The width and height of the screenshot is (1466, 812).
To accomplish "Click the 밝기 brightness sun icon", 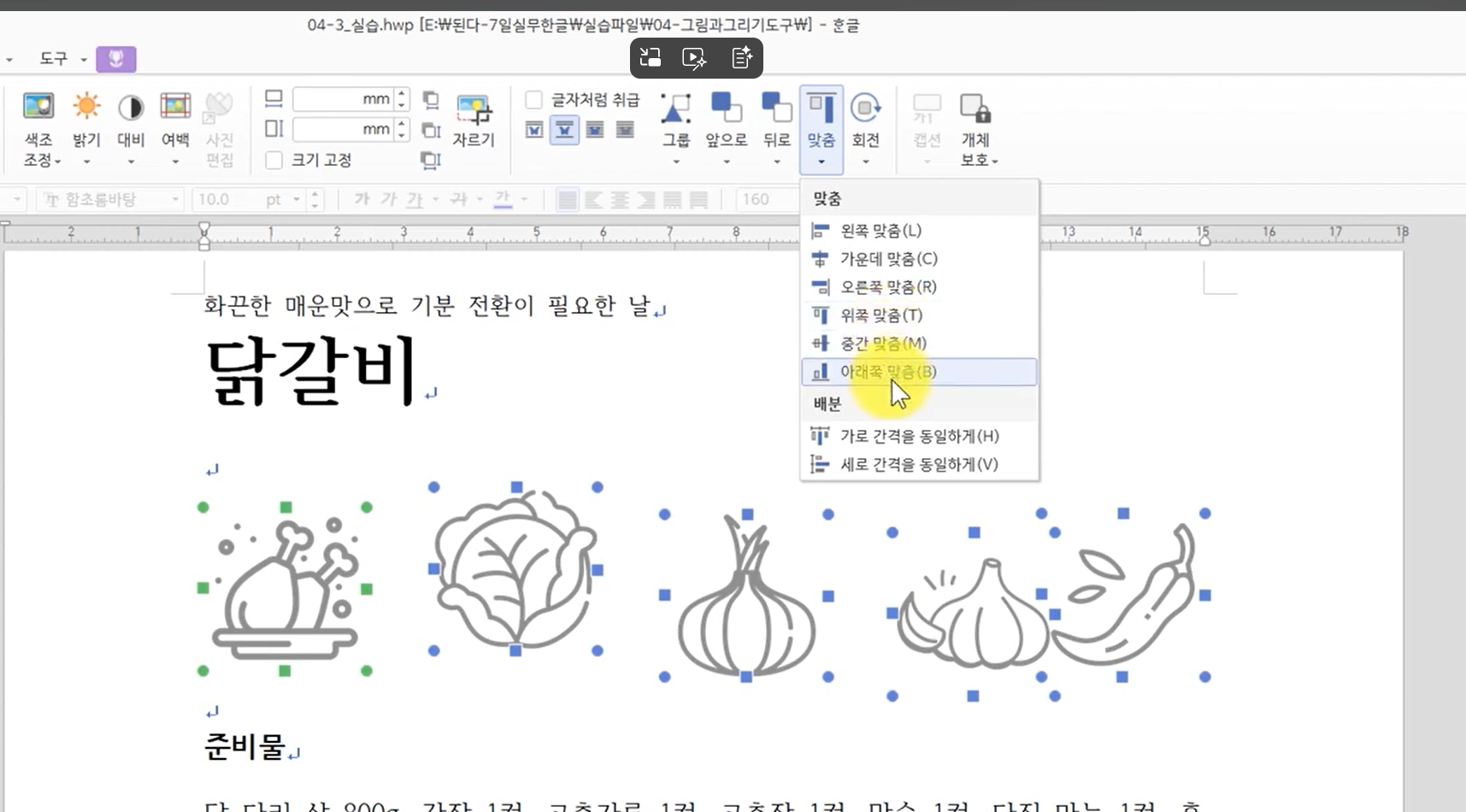I will (85, 107).
